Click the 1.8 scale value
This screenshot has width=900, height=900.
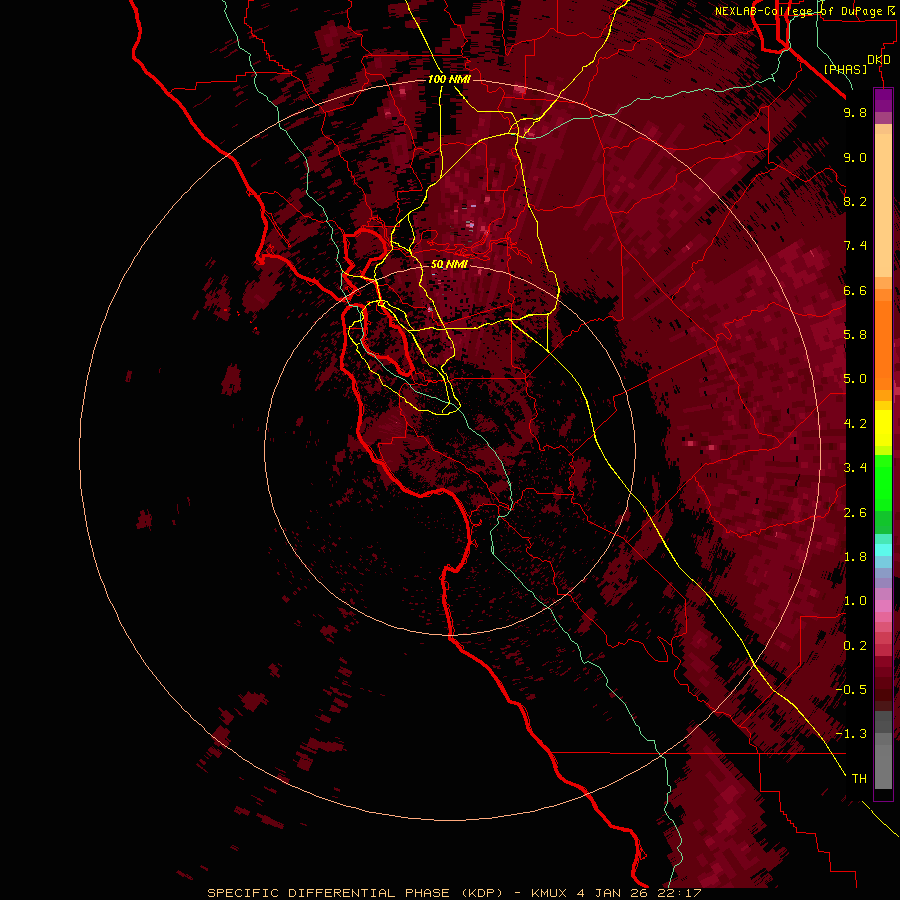(x=855, y=557)
